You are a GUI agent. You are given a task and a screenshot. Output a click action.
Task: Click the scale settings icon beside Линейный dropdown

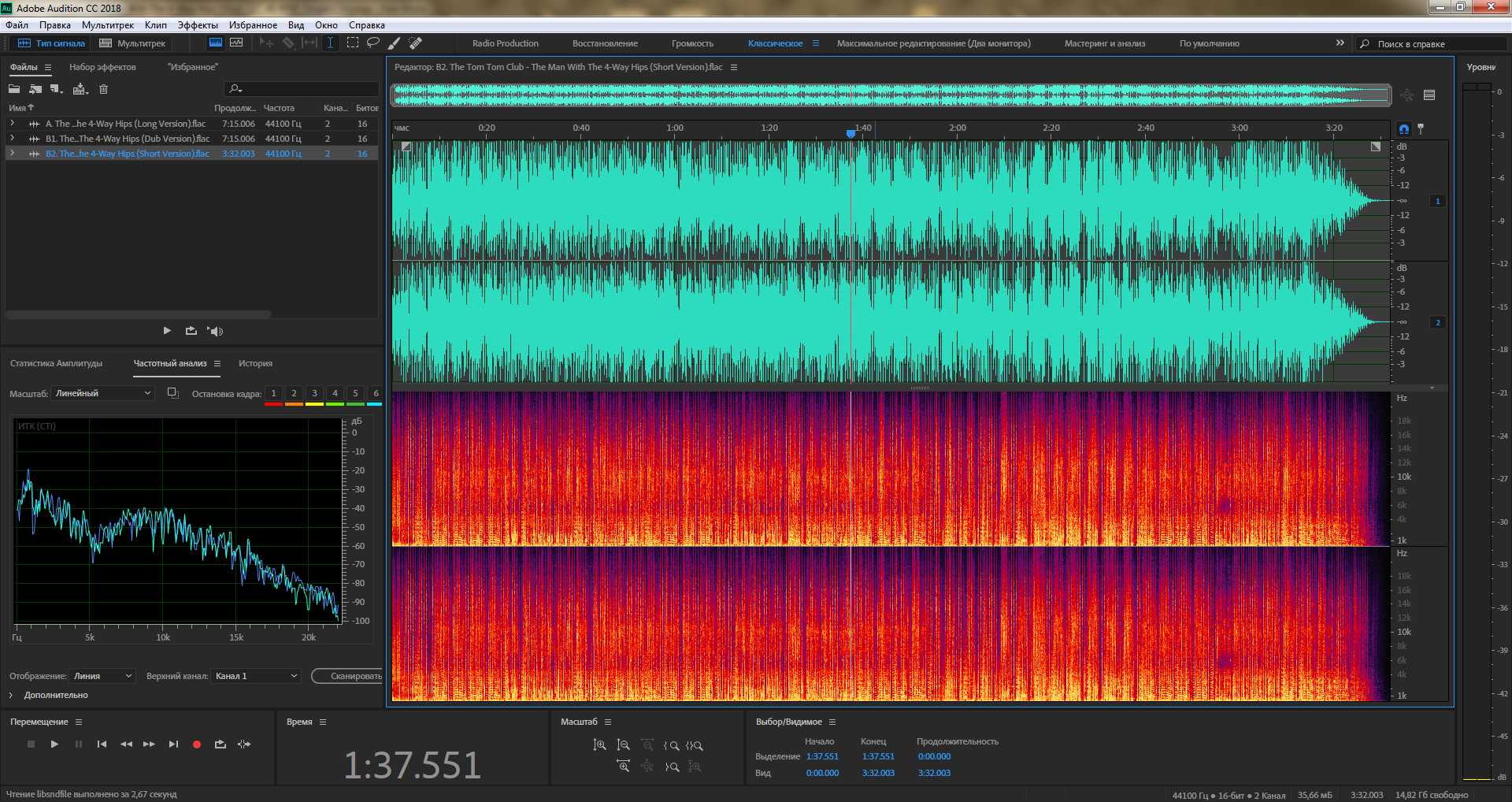(173, 393)
